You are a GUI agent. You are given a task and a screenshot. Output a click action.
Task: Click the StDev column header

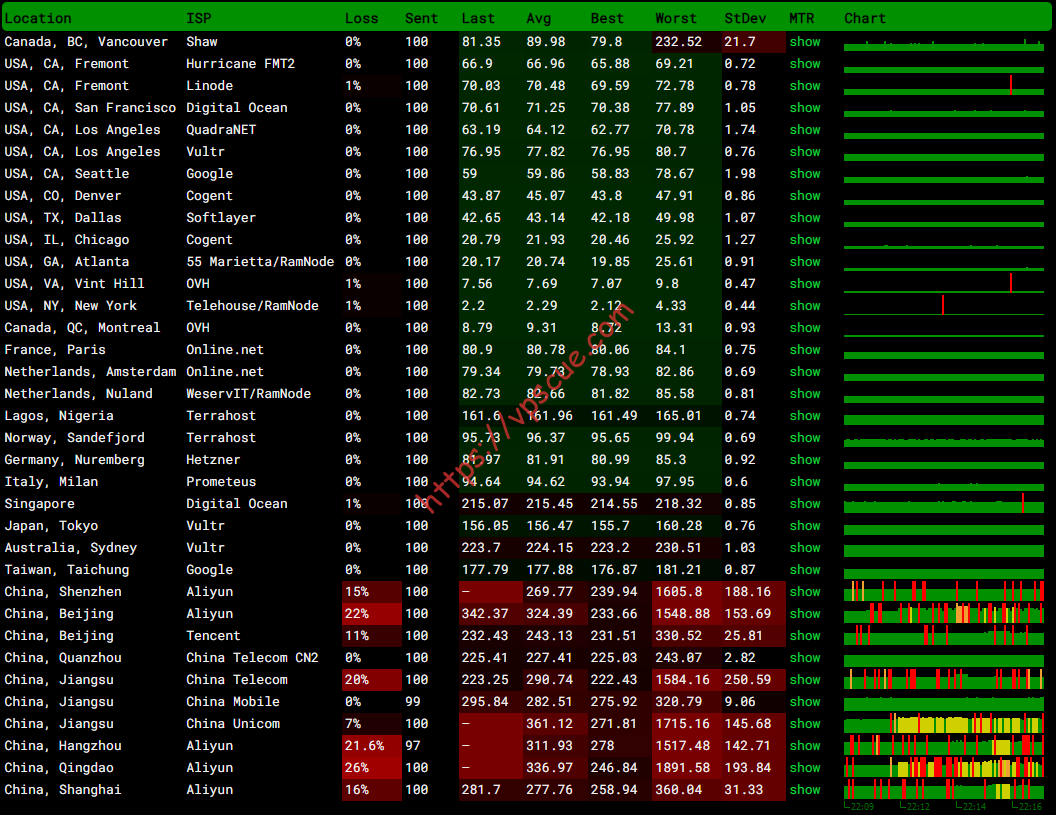point(745,19)
